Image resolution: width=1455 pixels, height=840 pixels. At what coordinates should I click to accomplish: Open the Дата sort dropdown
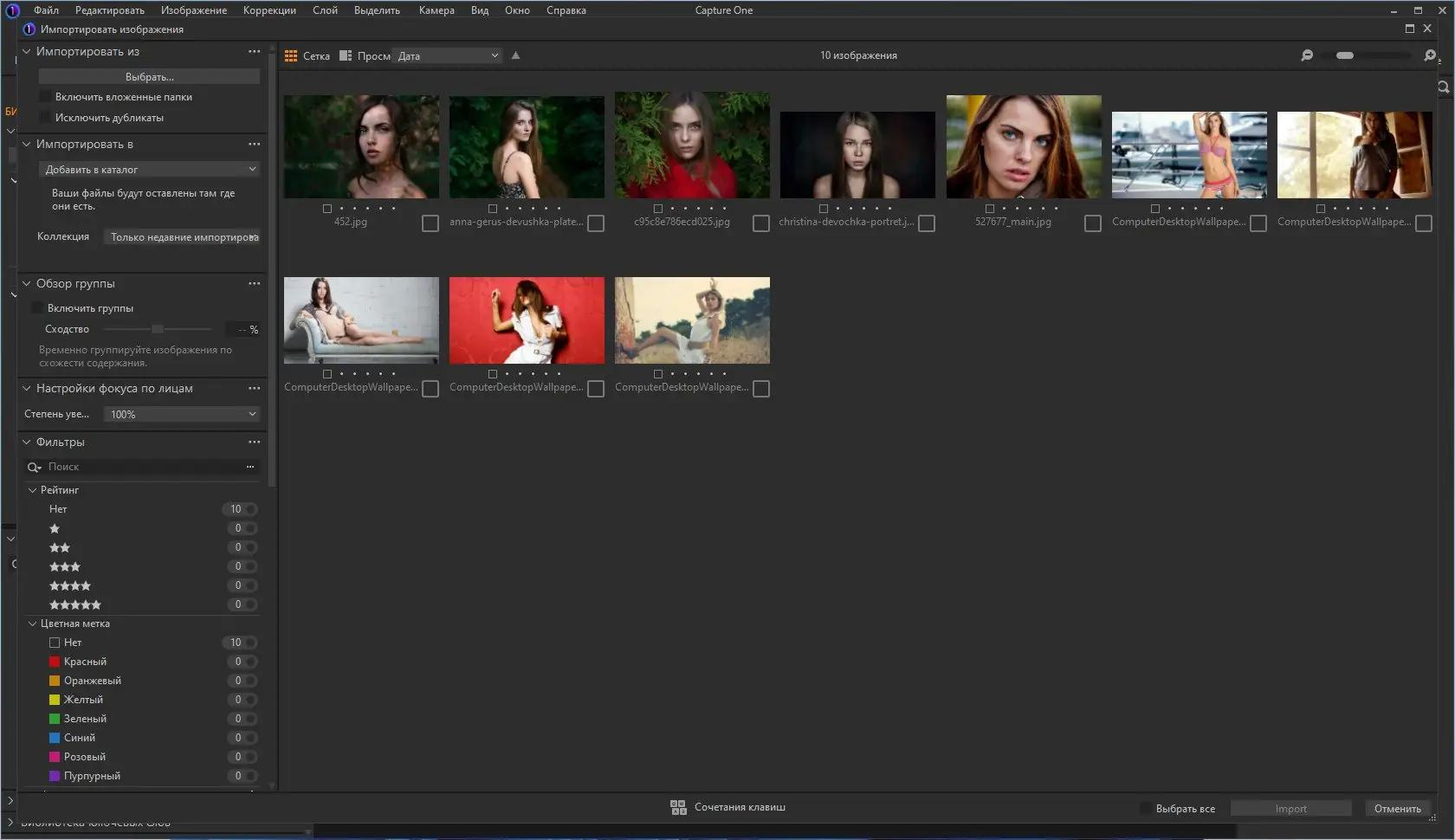[448, 56]
